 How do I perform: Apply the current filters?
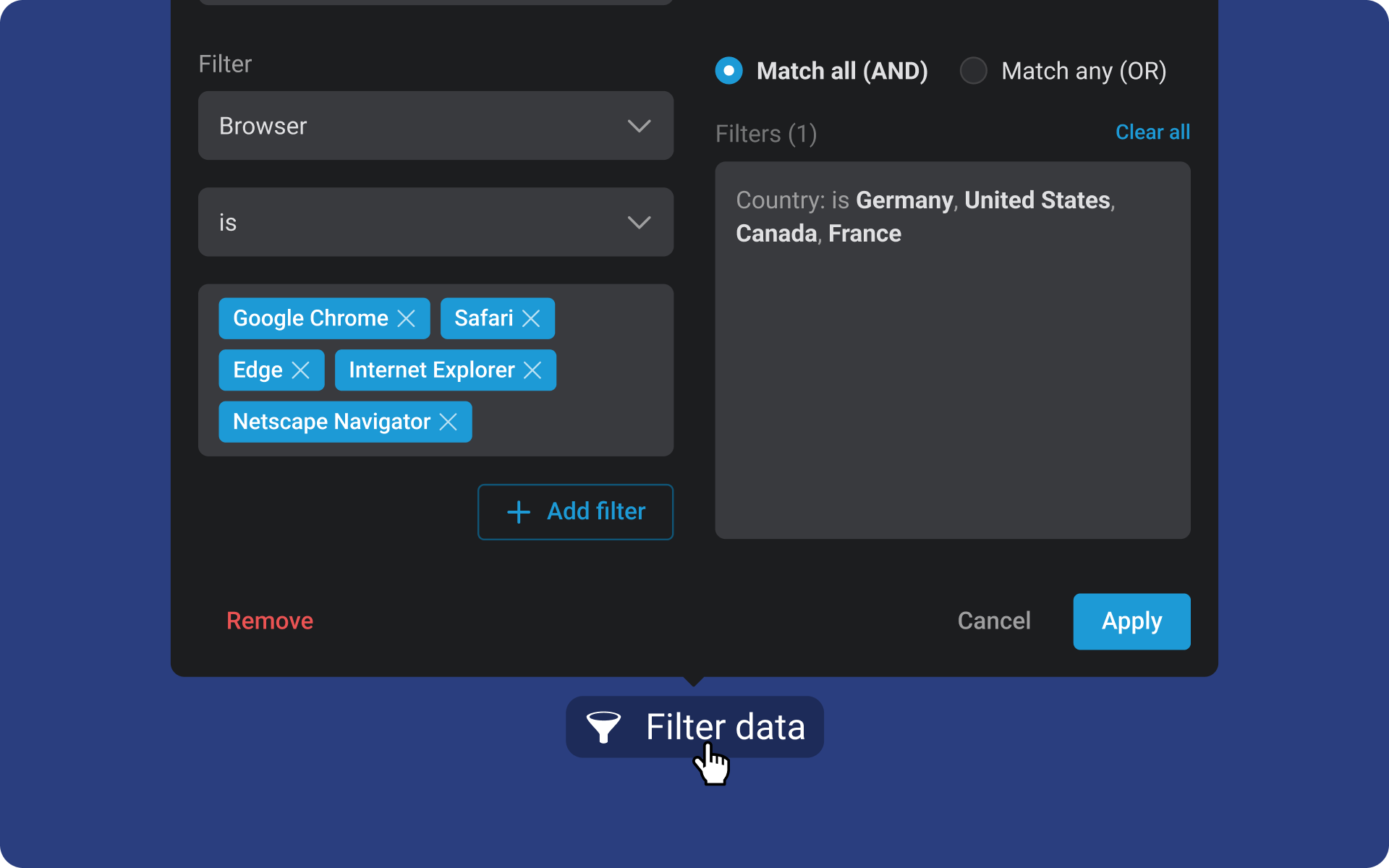click(x=1131, y=621)
